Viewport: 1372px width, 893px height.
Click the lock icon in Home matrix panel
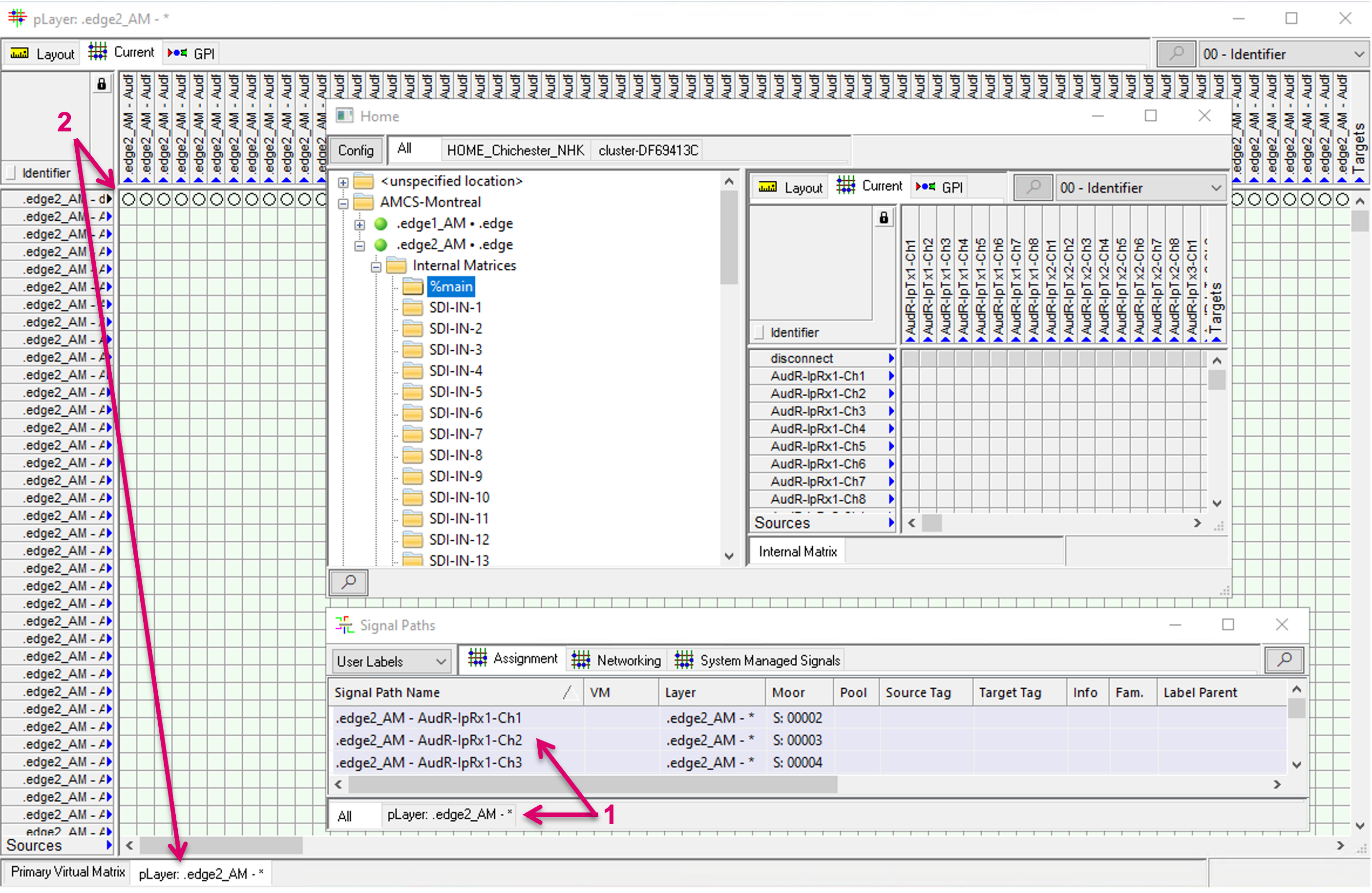[883, 218]
